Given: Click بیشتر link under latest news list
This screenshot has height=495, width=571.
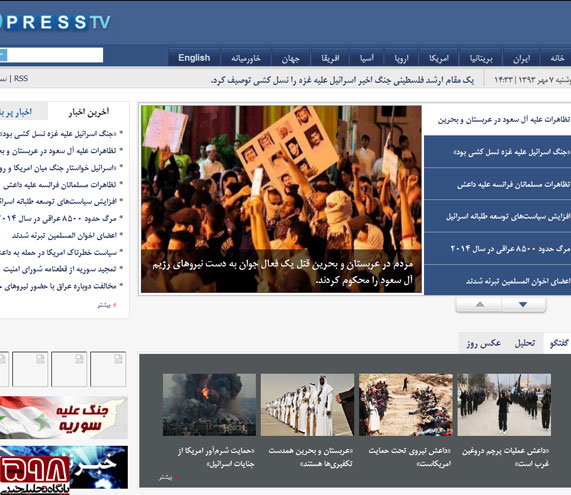Looking at the screenshot, I should [x=106, y=305].
